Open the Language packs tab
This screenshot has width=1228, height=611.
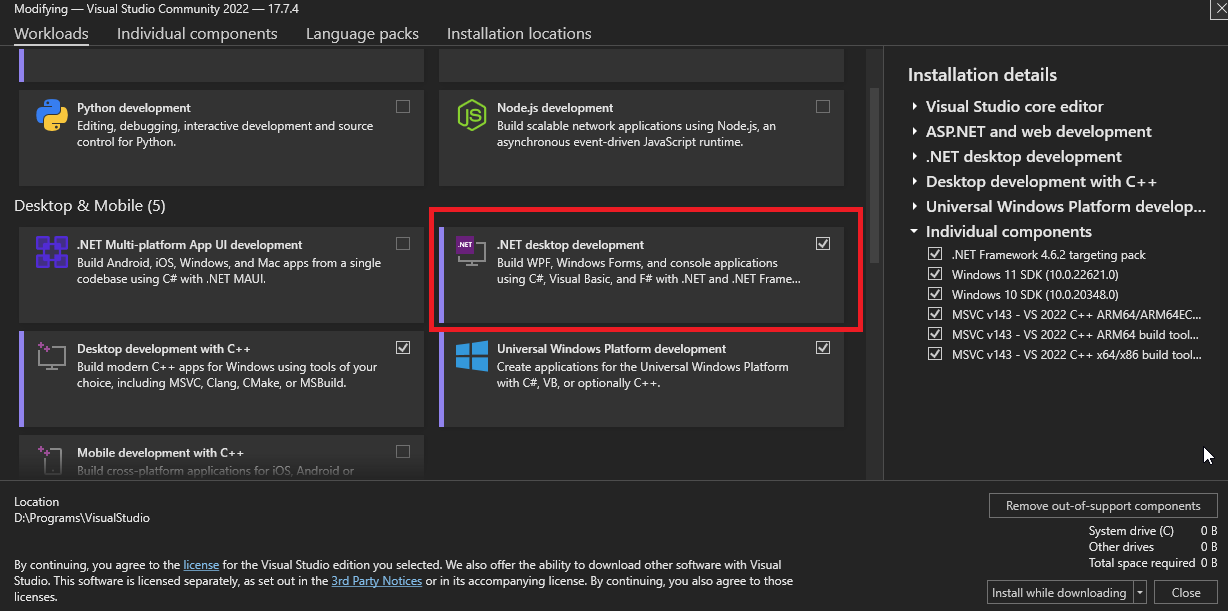[x=362, y=33]
